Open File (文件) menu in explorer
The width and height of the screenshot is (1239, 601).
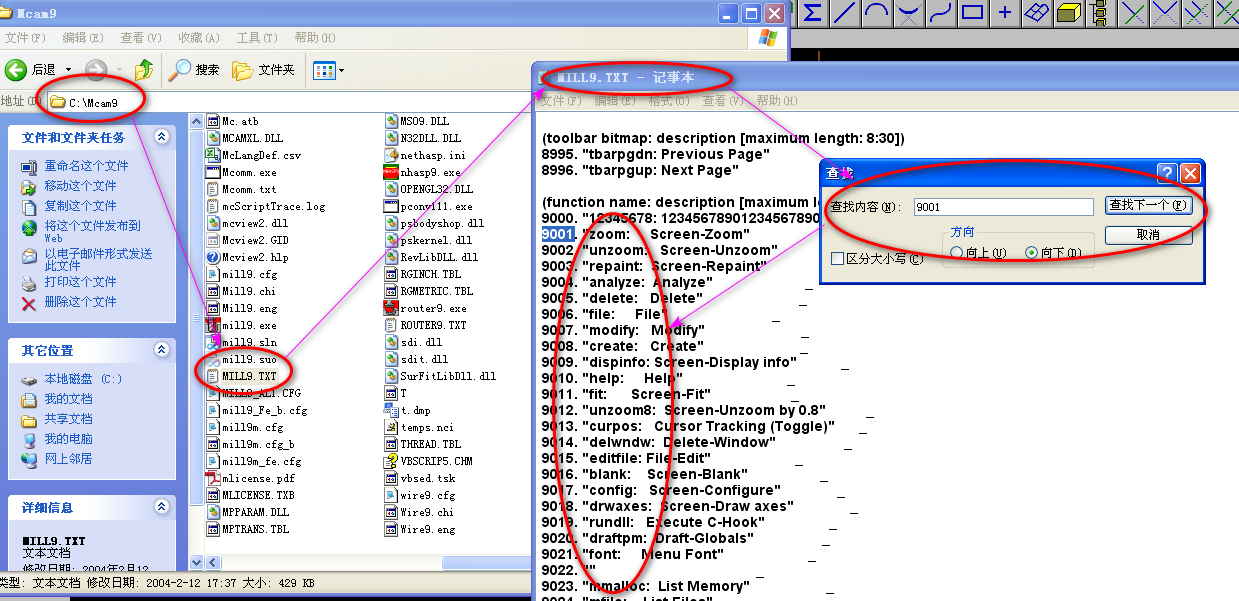(x=25, y=38)
